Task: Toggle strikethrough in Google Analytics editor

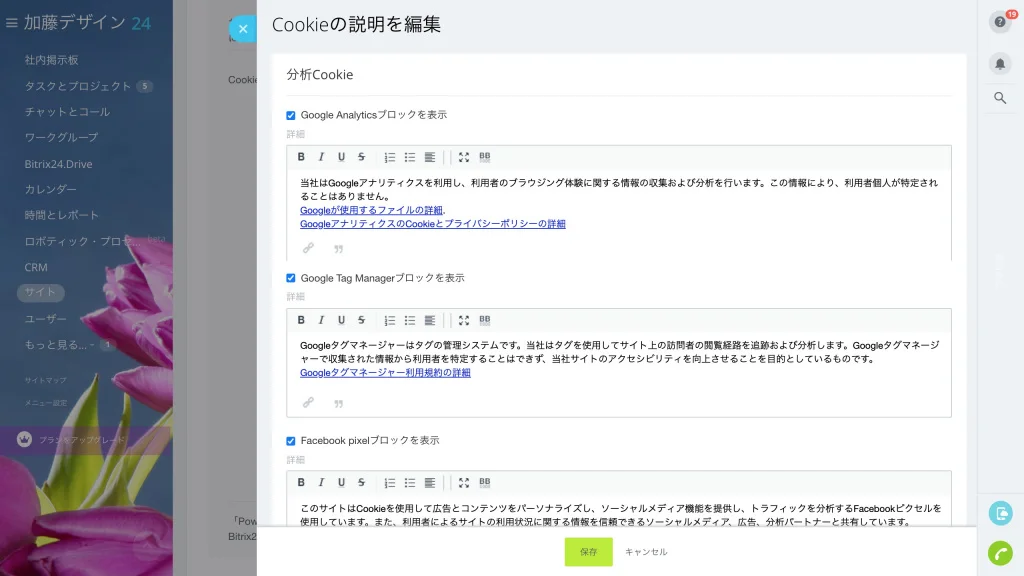Action: 361,157
